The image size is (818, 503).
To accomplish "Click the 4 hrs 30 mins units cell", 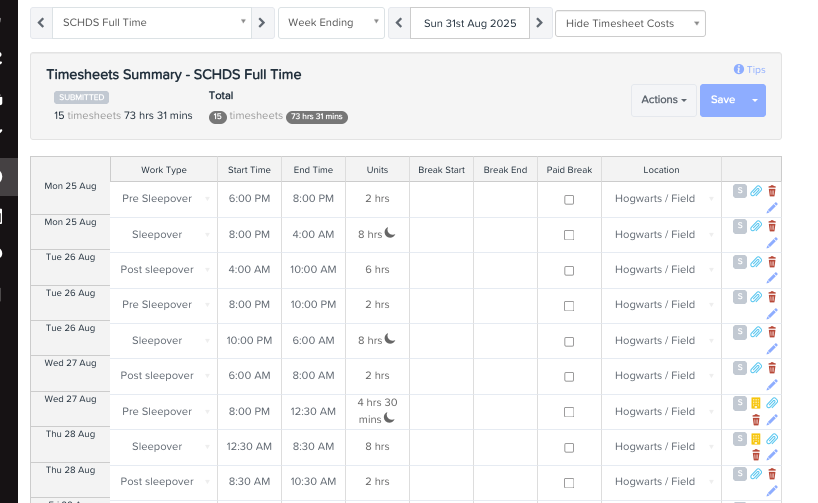I will click(x=377, y=411).
